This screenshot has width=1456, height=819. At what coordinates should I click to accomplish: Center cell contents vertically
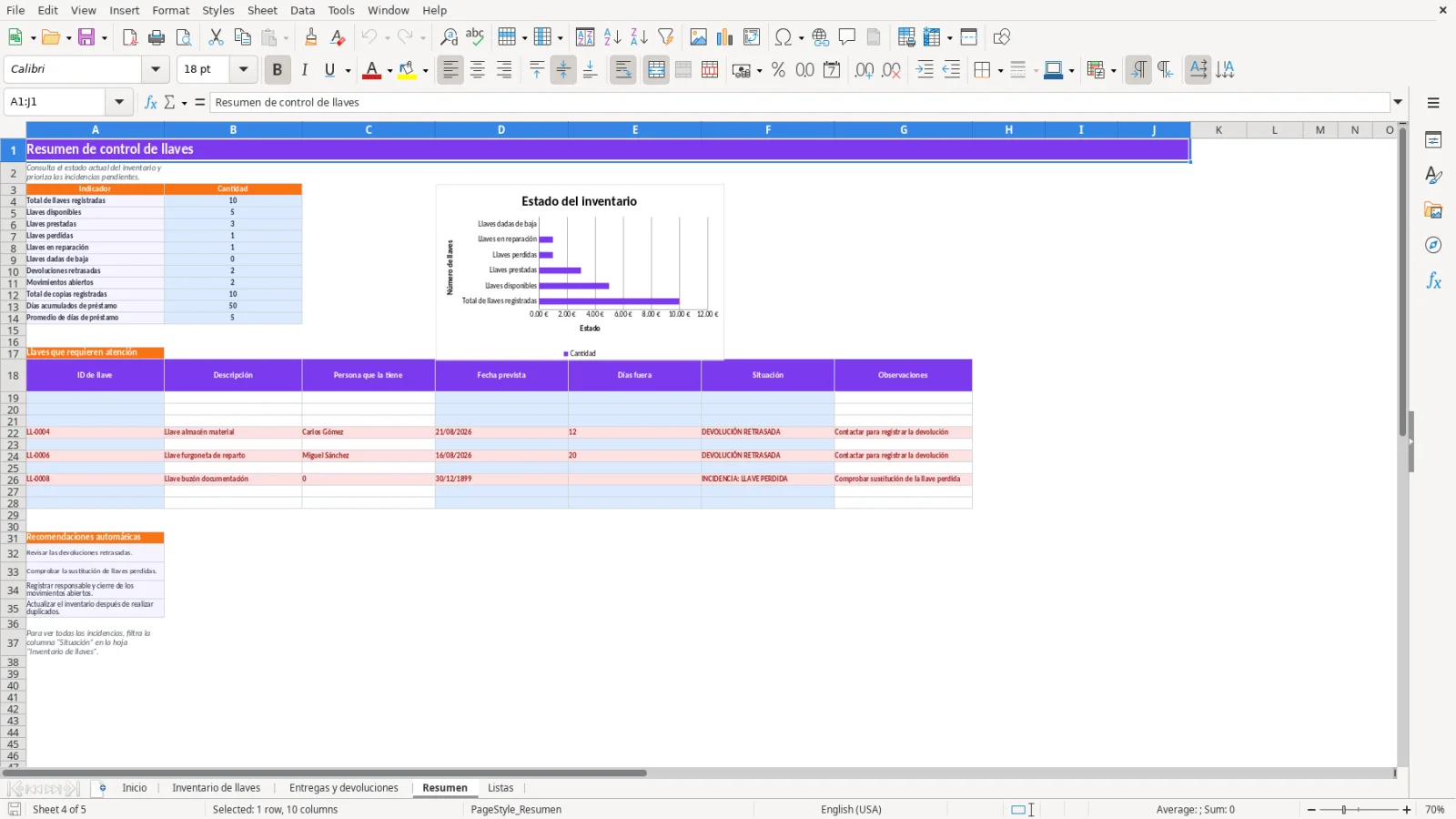563,69
